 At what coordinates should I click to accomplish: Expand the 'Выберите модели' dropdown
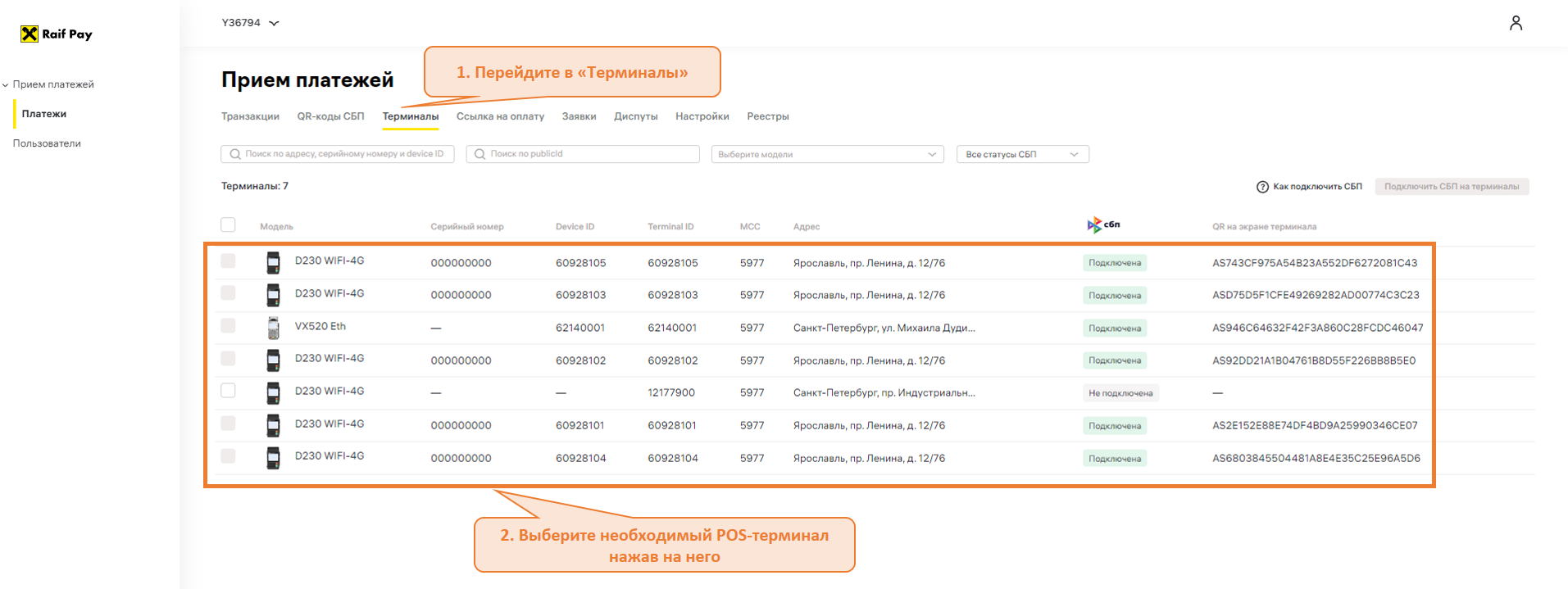pyautogui.click(x=827, y=154)
